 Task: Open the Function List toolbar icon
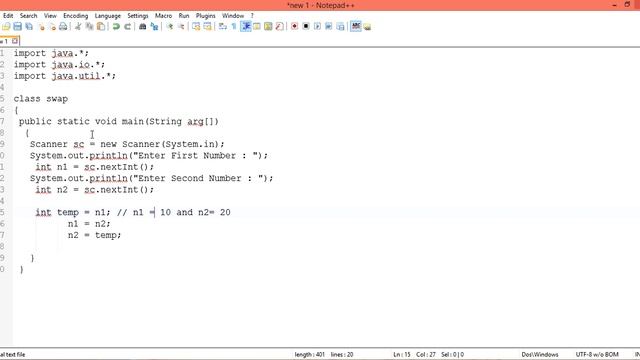click(x=280, y=27)
